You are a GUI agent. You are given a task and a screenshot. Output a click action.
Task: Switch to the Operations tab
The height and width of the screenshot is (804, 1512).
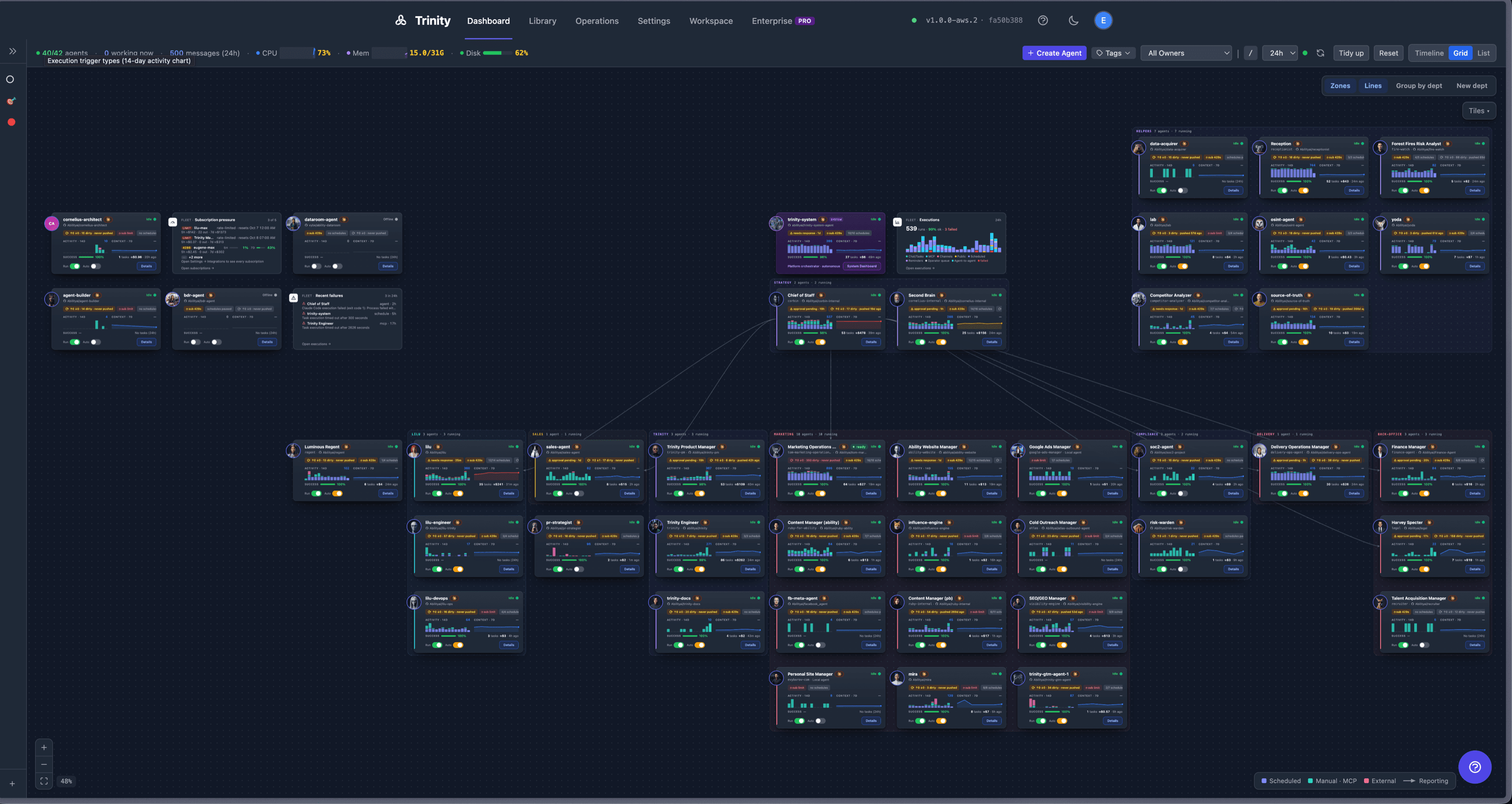tap(596, 20)
